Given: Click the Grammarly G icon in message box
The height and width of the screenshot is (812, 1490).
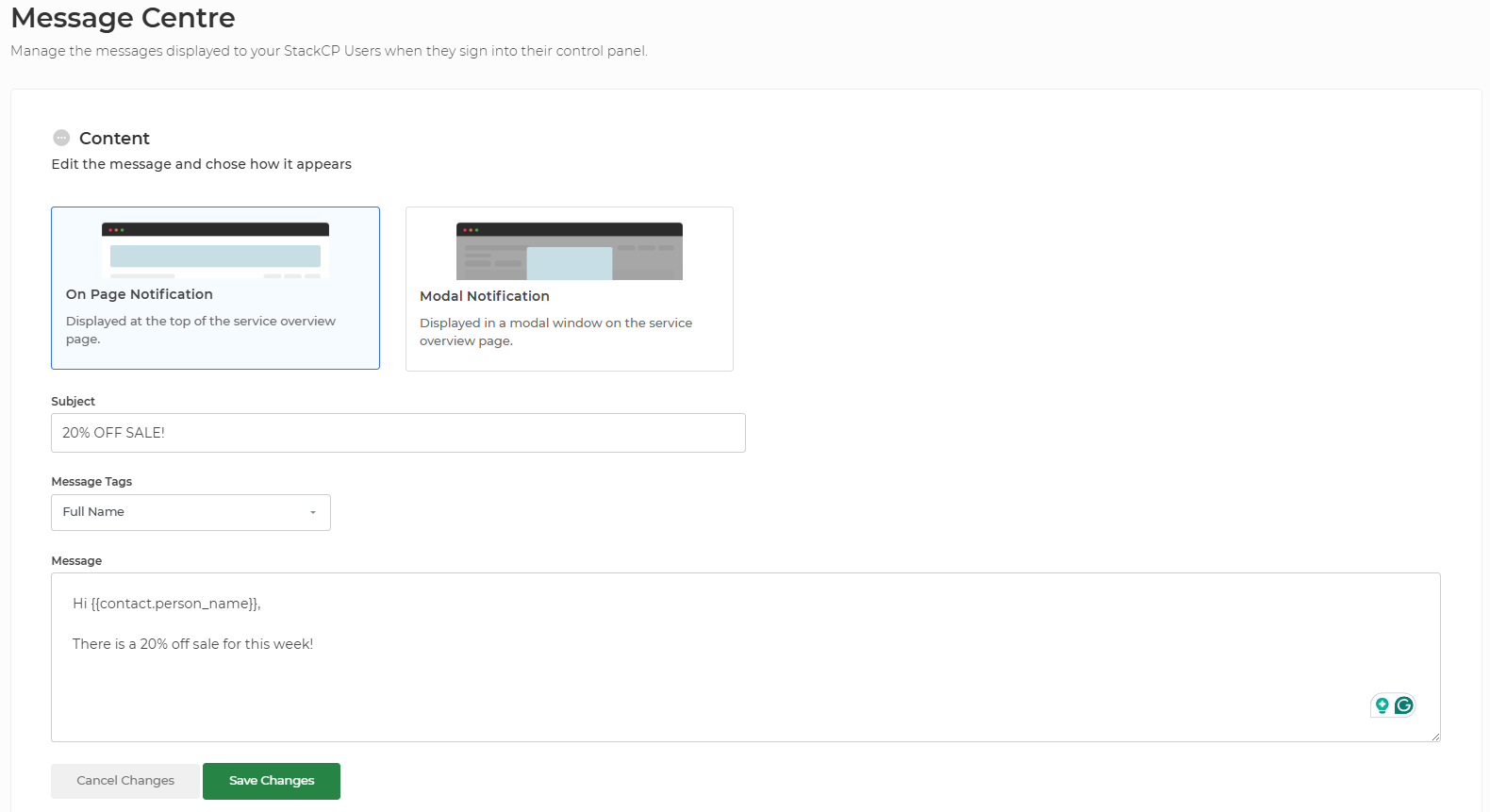Looking at the screenshot, I should pos(1404,705).
